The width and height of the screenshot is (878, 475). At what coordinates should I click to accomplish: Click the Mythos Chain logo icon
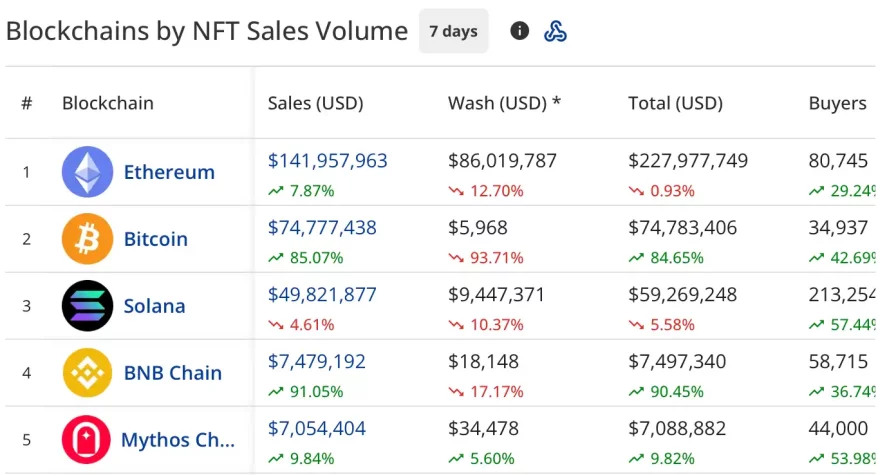[86, 440]
